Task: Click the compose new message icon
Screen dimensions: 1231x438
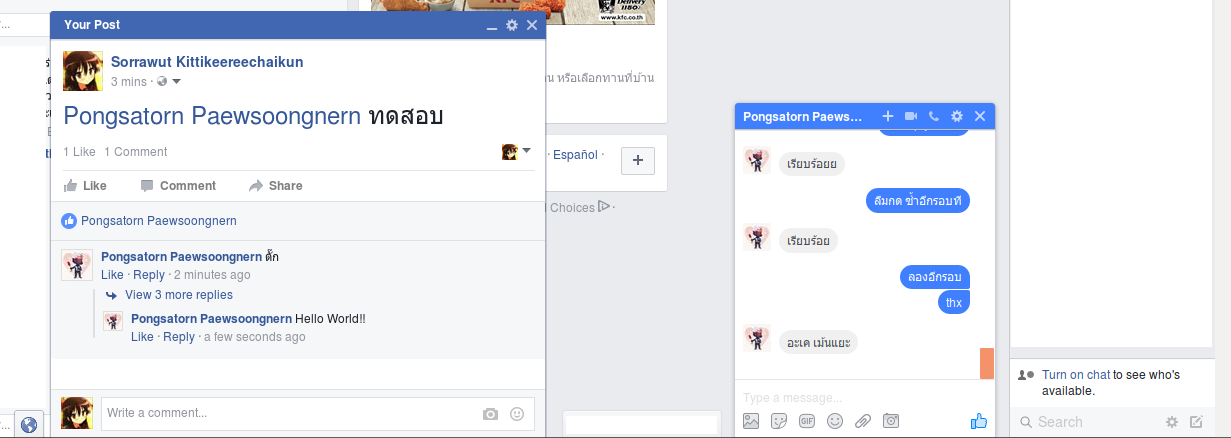Action: pos(1196,422)
